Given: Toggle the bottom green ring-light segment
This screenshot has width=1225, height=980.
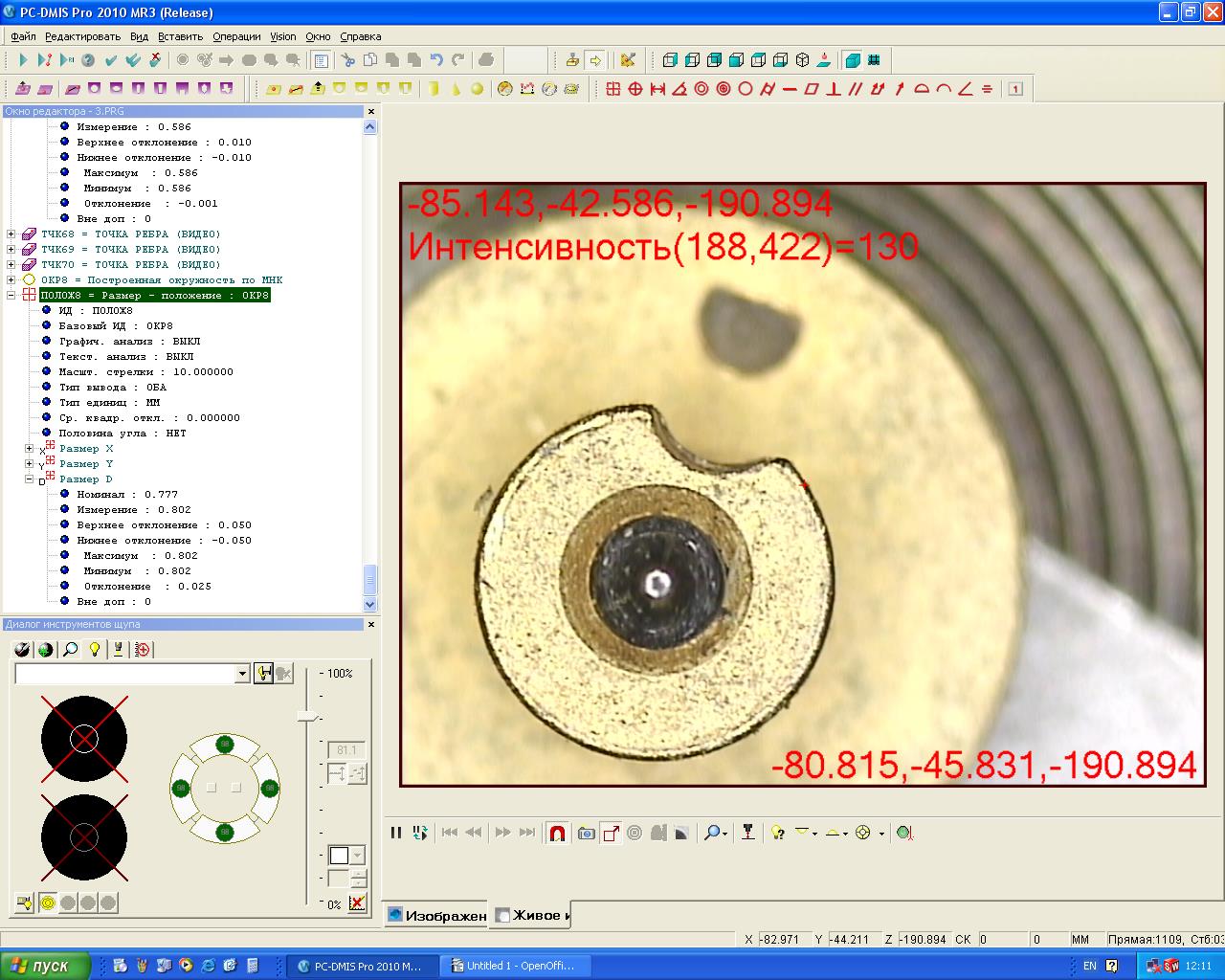Looking at the screenshot, I should click(x=224, y=832).
